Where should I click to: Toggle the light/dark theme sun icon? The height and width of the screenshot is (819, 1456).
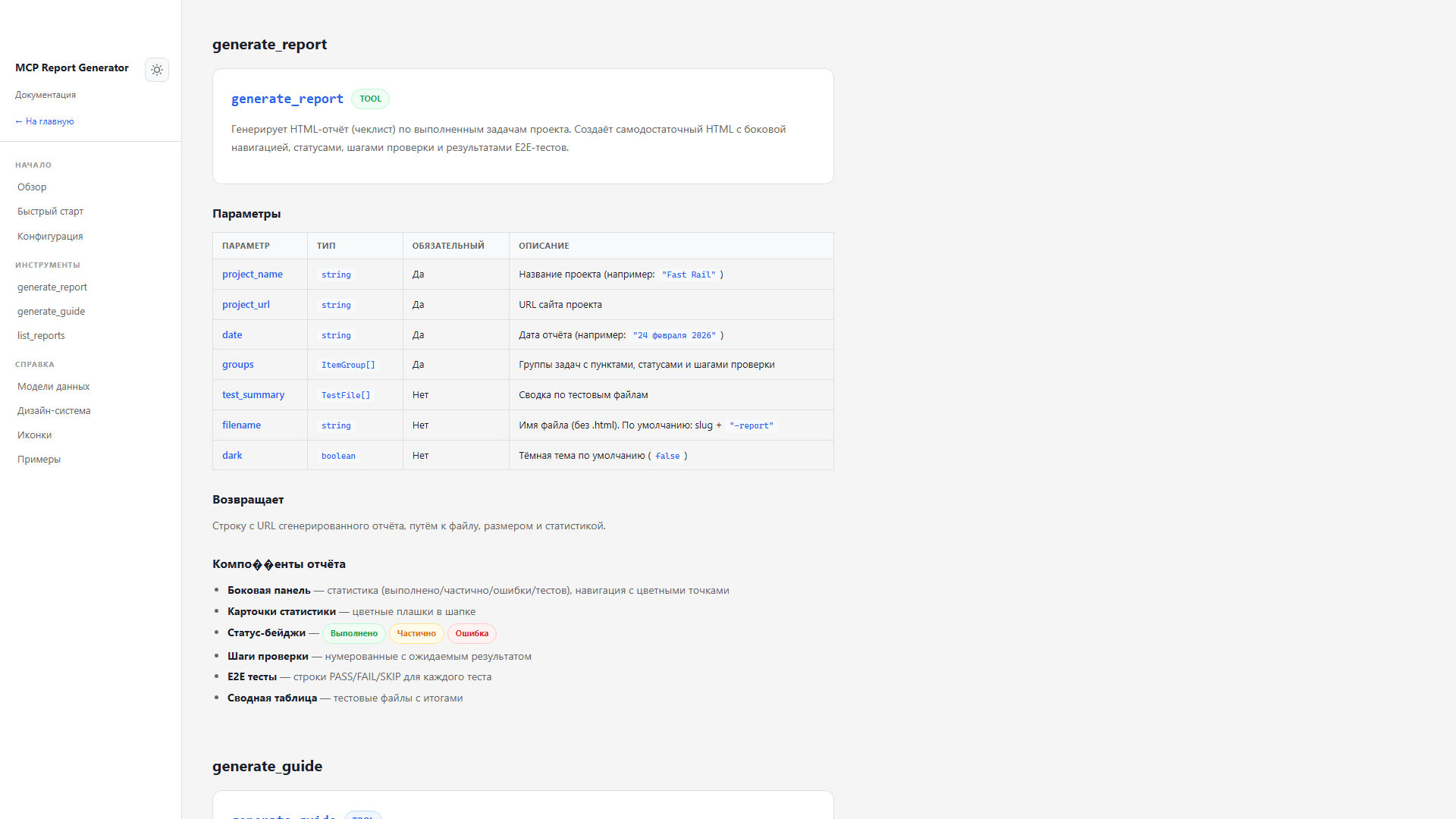click(157, 70)
